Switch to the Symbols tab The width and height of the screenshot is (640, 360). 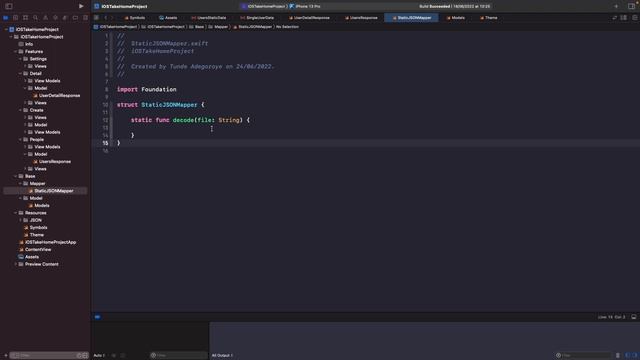[135, 18]
